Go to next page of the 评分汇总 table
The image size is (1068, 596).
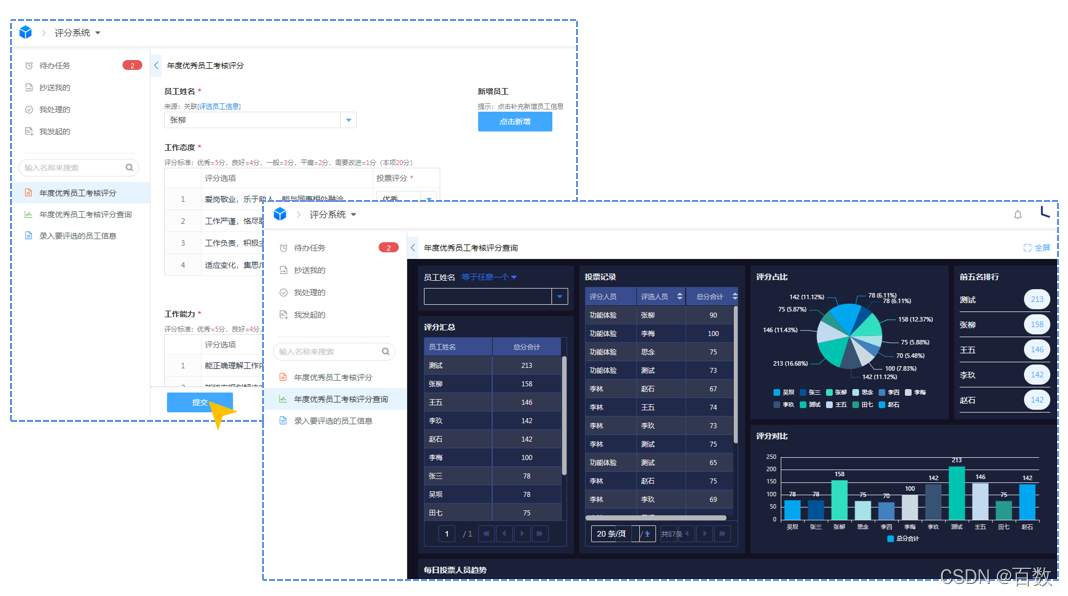tap(522, 534)
